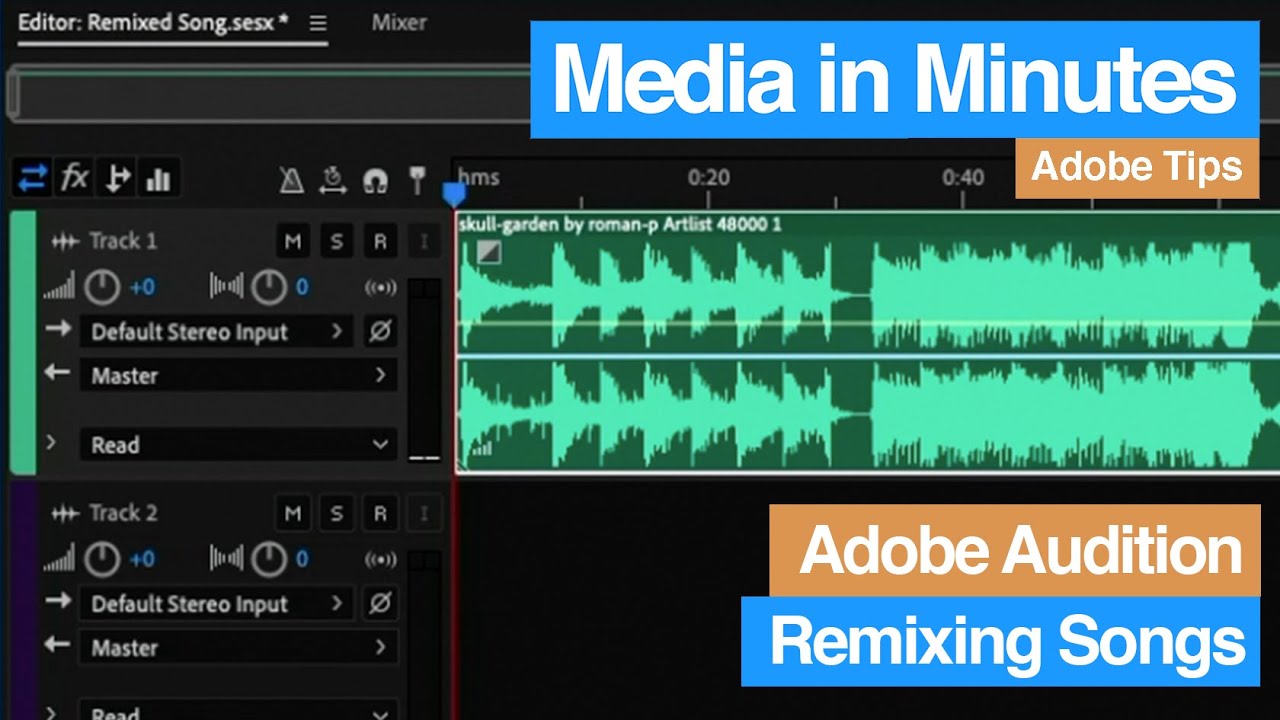Select the Editor: Remixed Song.sesx tab
Screen dimensions: 1280x720
click(154, 22)
